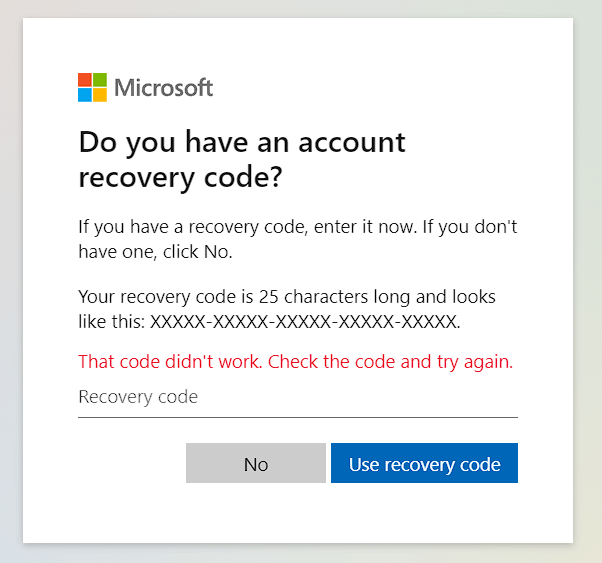The image size is (602, 563).
Task: Click 'Check the code and try again' text
Action: 392,361
